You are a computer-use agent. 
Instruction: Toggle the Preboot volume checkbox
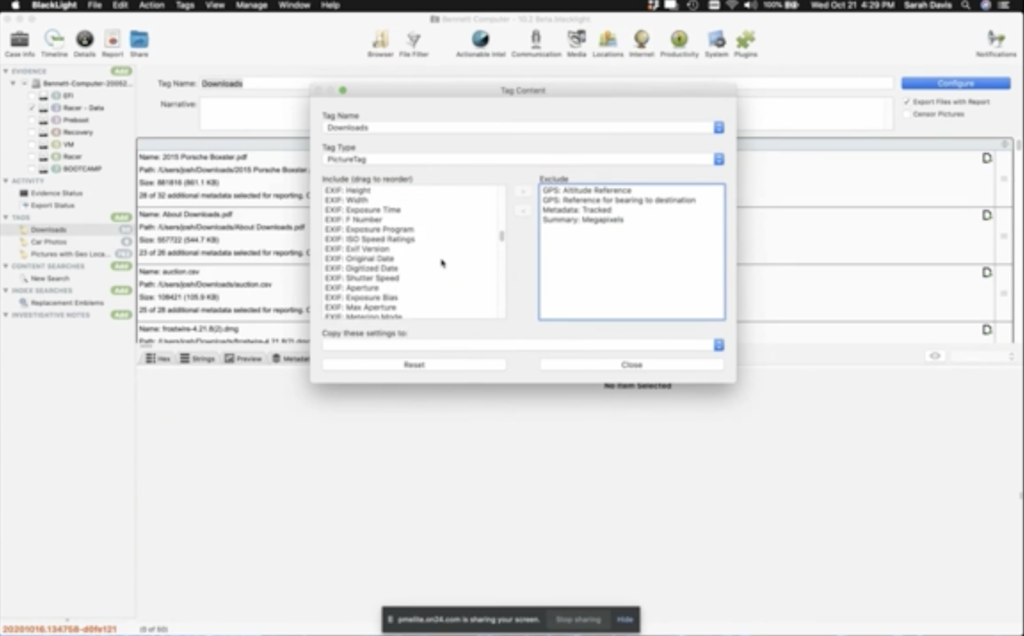click(31, 120)
